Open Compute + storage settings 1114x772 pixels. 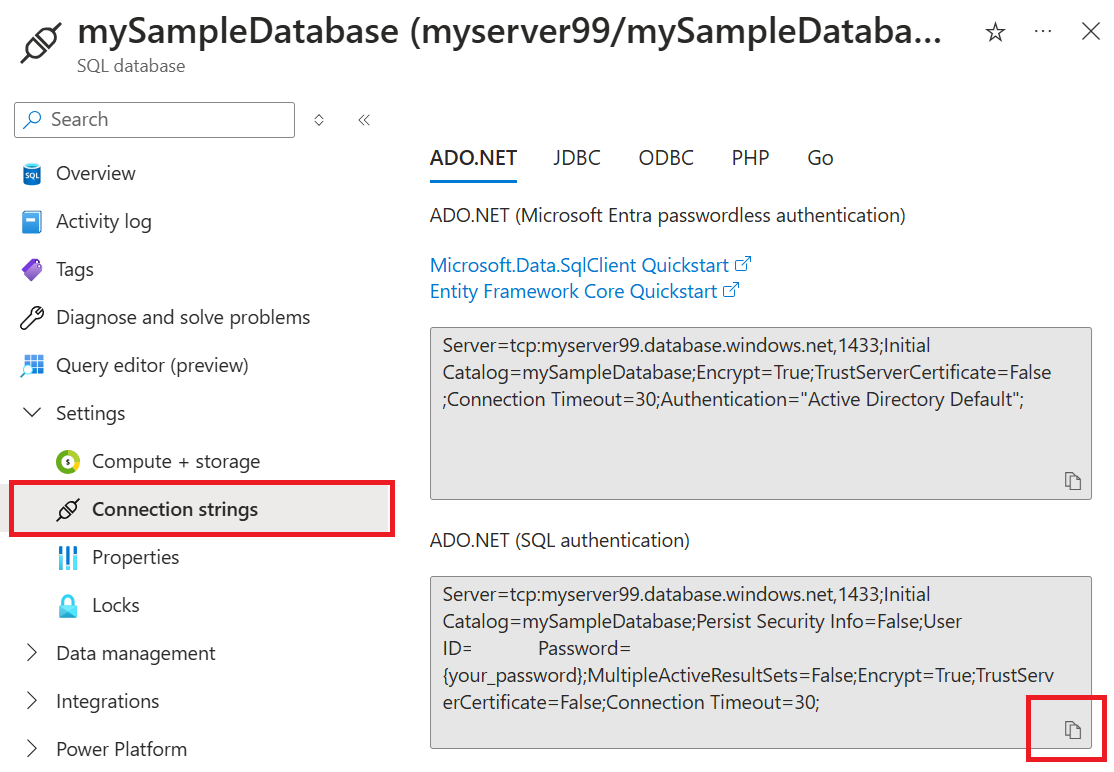click(x=175, y=461)
